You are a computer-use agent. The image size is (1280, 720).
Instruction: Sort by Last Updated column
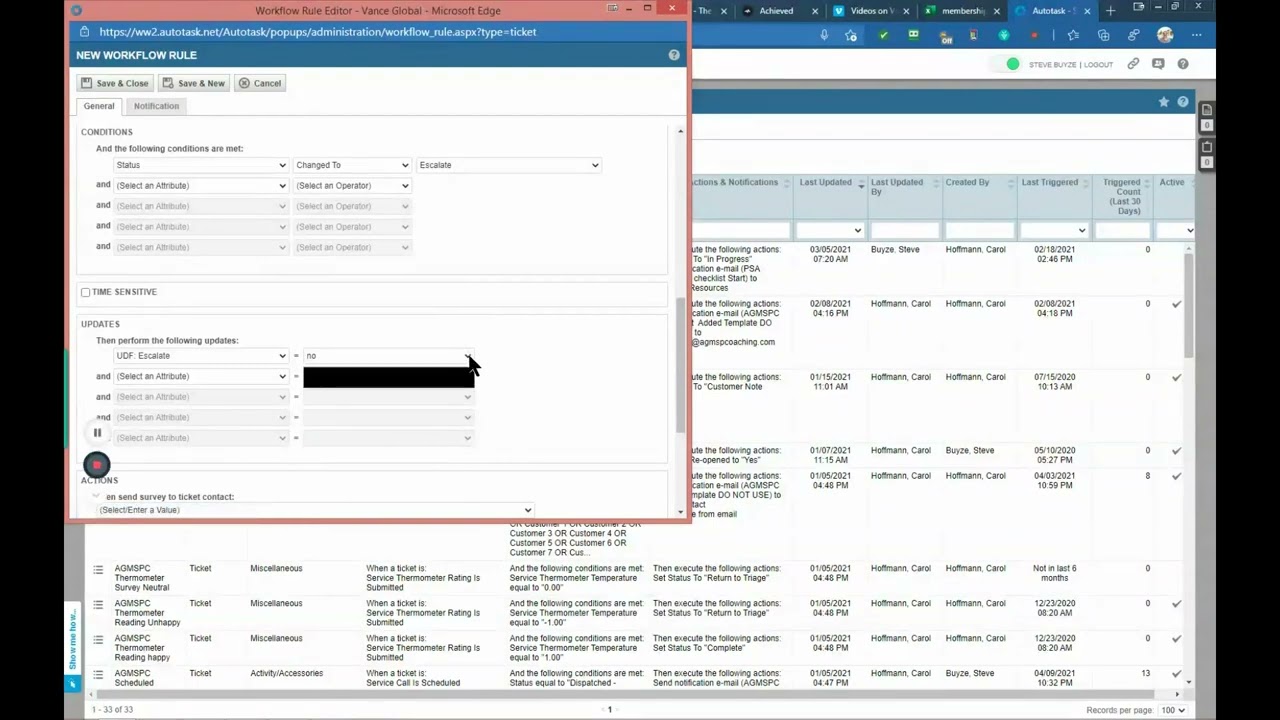[825, 182]
